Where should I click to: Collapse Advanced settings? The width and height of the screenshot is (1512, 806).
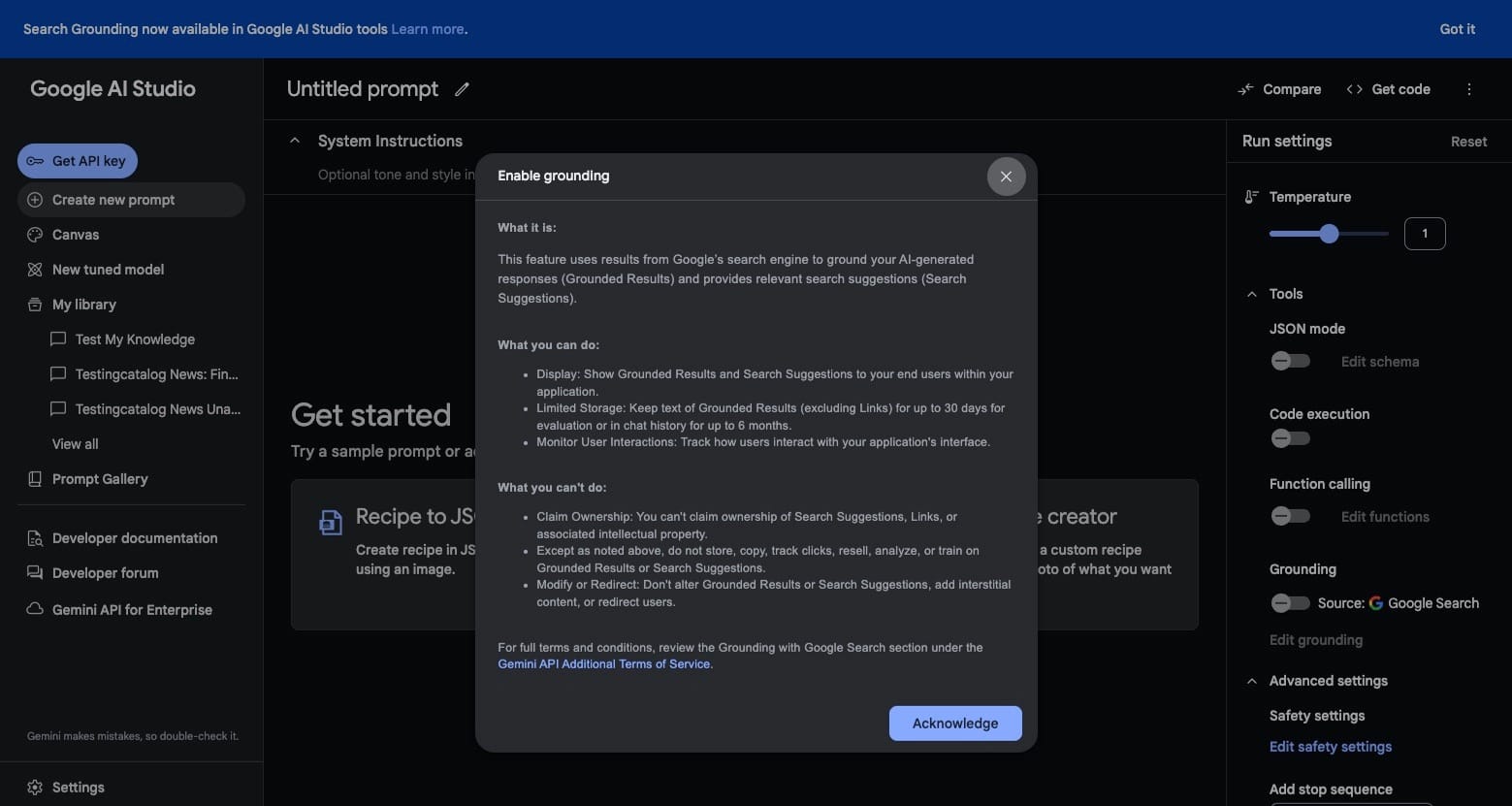1251,680
